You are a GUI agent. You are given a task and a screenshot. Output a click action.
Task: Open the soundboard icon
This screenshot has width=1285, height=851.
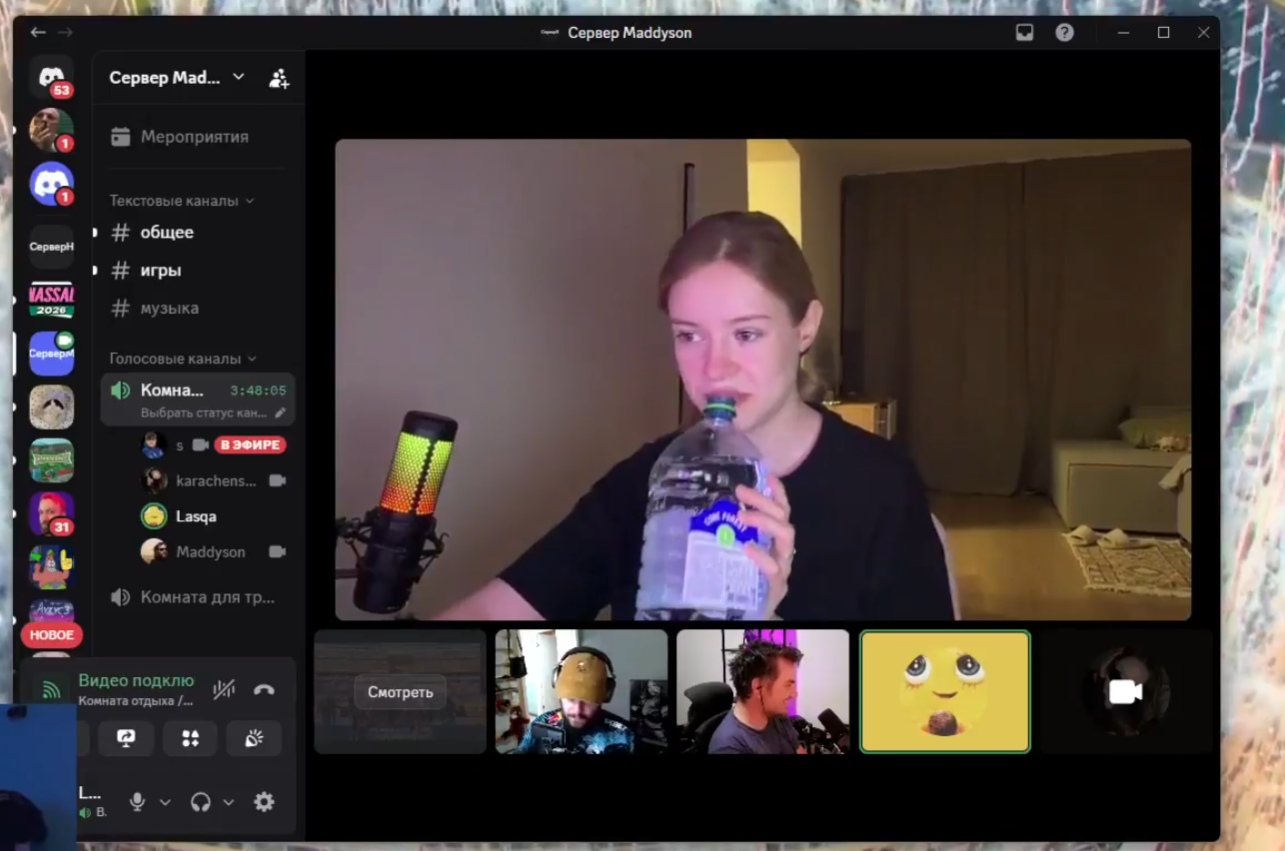(254, 738)
